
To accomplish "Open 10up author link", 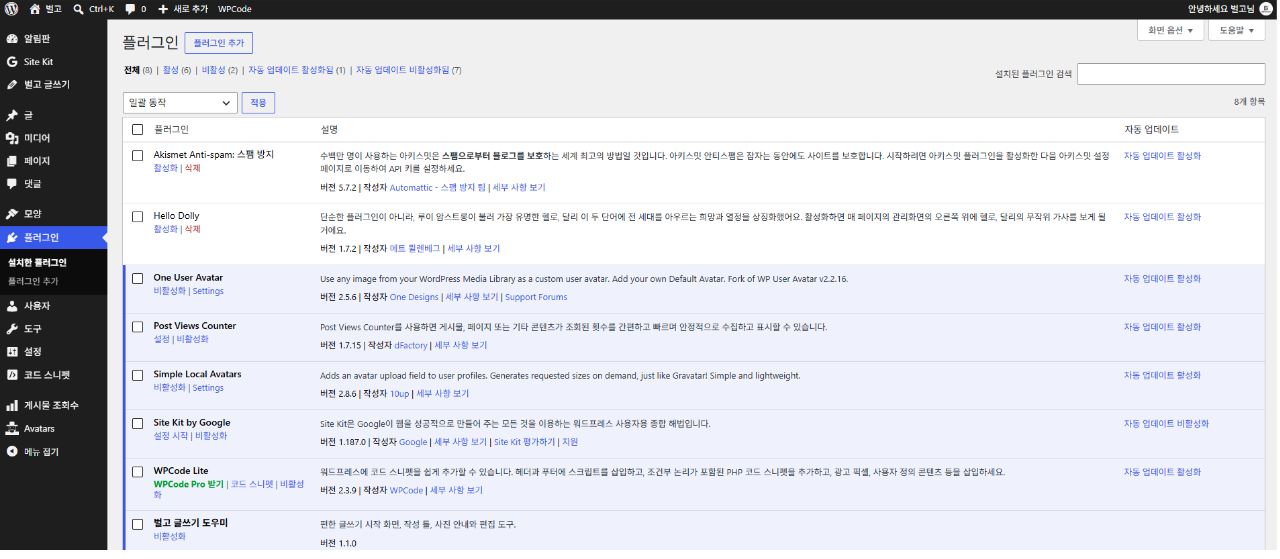I will click(x=399, y=394).
